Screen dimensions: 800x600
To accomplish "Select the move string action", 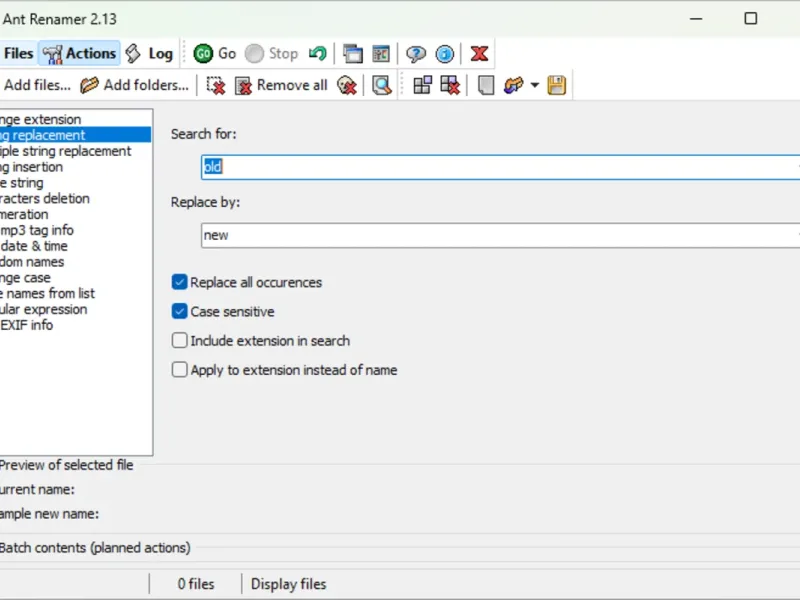I will 76,183.
